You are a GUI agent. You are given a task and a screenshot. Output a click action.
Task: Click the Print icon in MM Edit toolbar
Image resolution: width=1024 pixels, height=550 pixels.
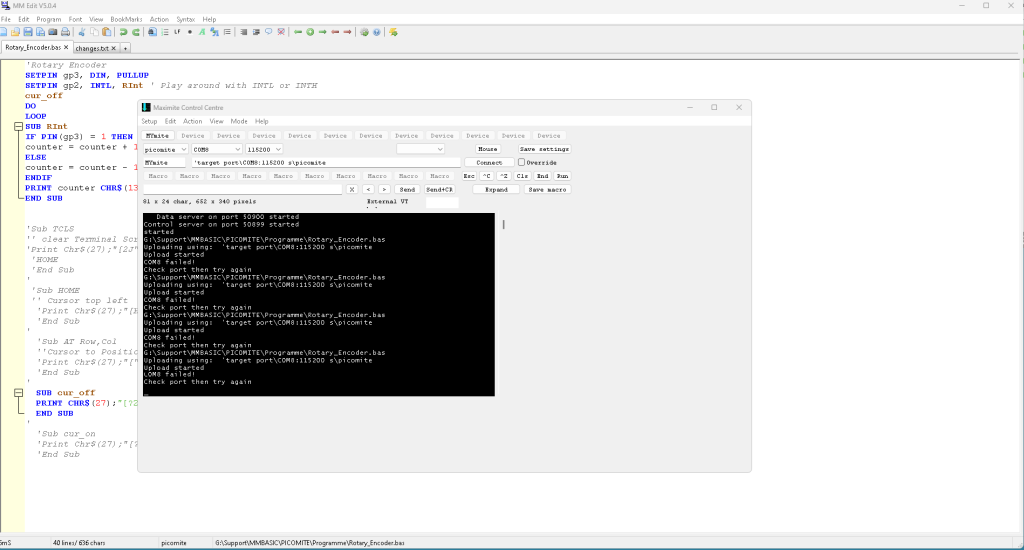pos(65,32)
